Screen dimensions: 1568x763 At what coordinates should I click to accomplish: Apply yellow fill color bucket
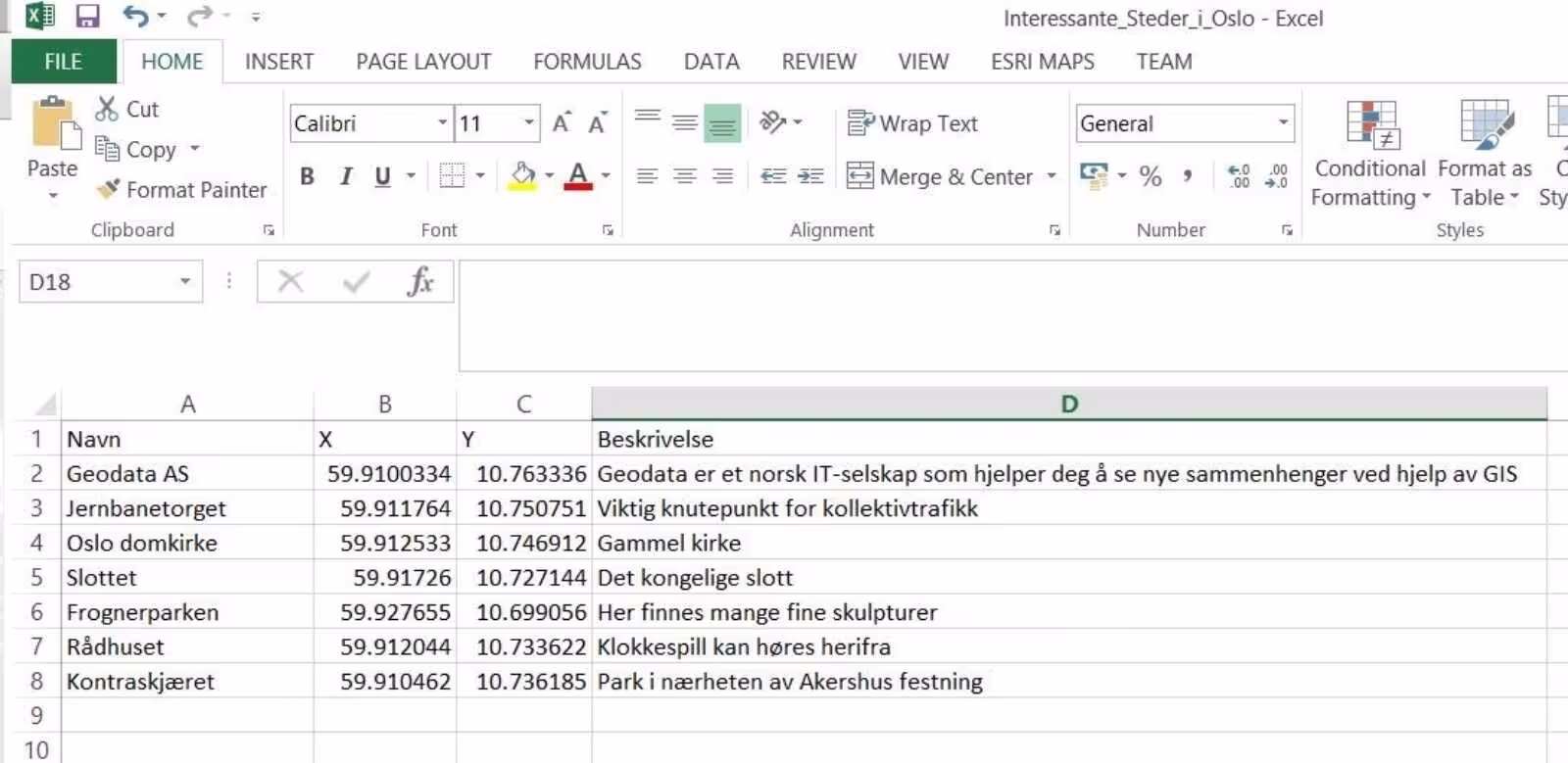[x=523, y=176]
